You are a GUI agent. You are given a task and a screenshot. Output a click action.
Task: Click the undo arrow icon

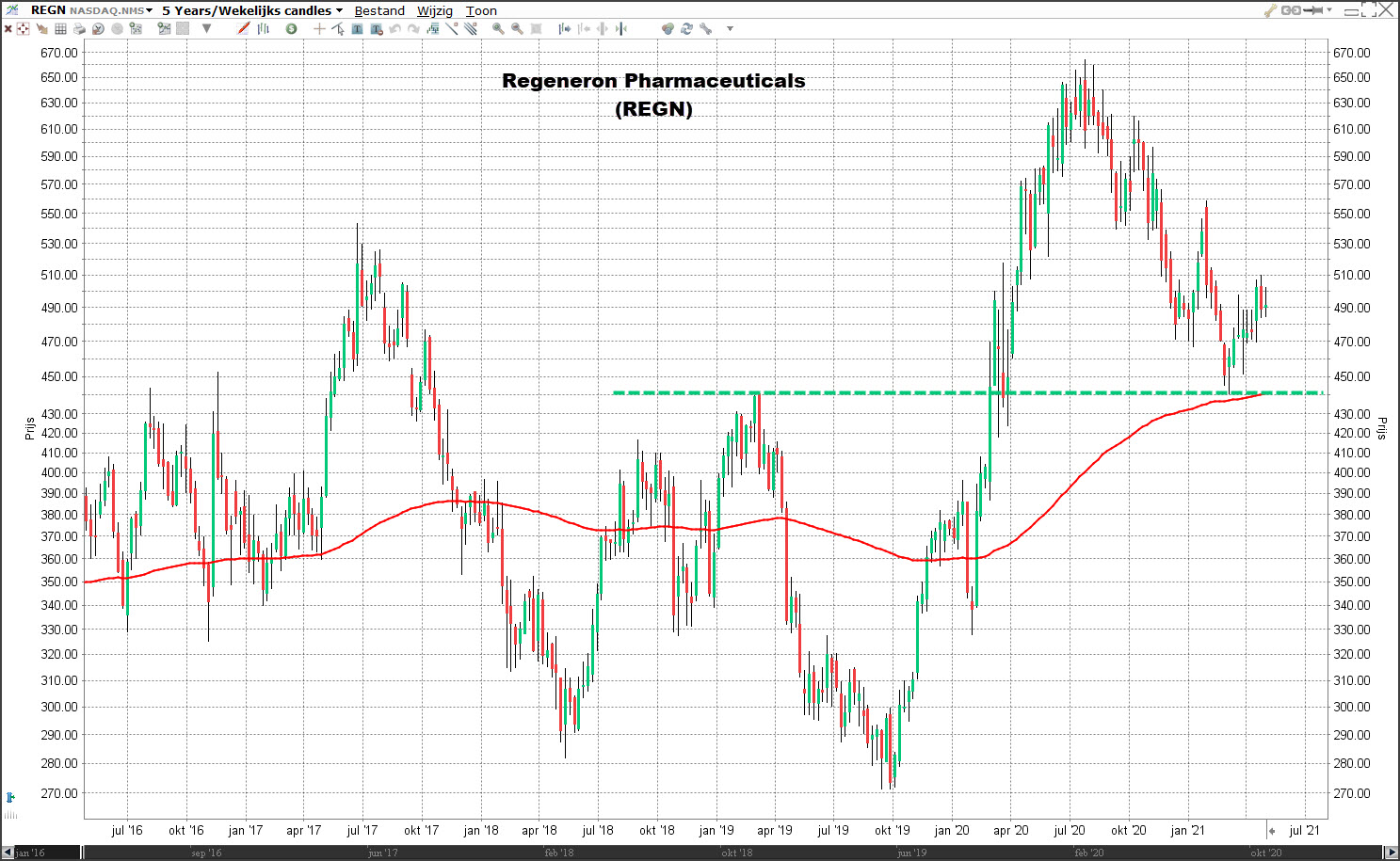coord(394,28)
